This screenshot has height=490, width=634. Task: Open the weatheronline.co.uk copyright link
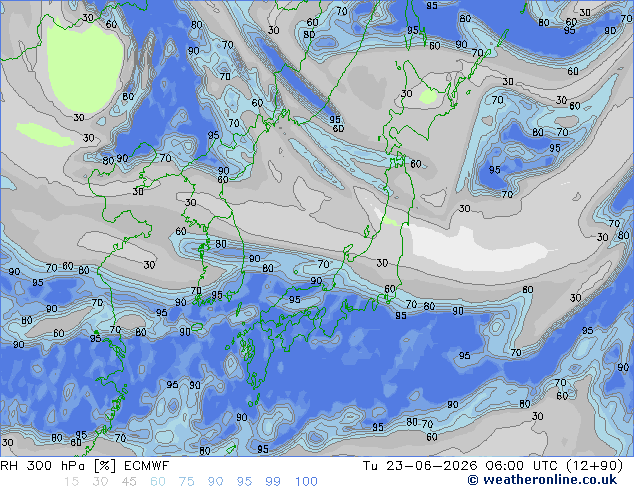coord(542,480)
